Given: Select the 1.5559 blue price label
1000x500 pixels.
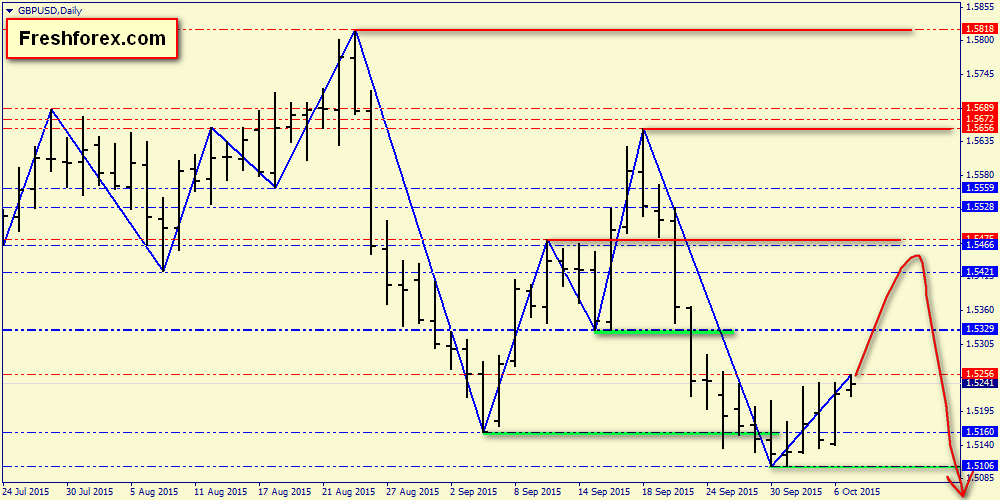Looking at the screenshot, I should (978, 188).
